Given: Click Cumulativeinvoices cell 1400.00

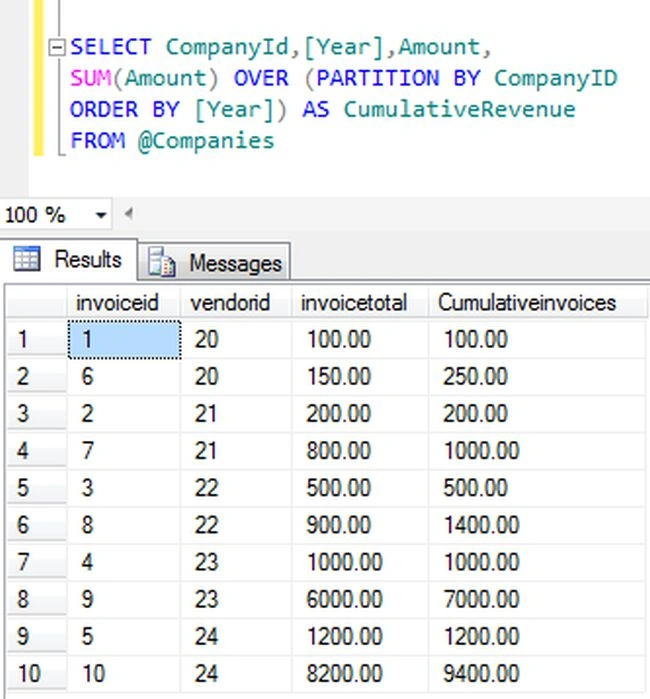Looking at the screenshot, I should coord(537,525).
